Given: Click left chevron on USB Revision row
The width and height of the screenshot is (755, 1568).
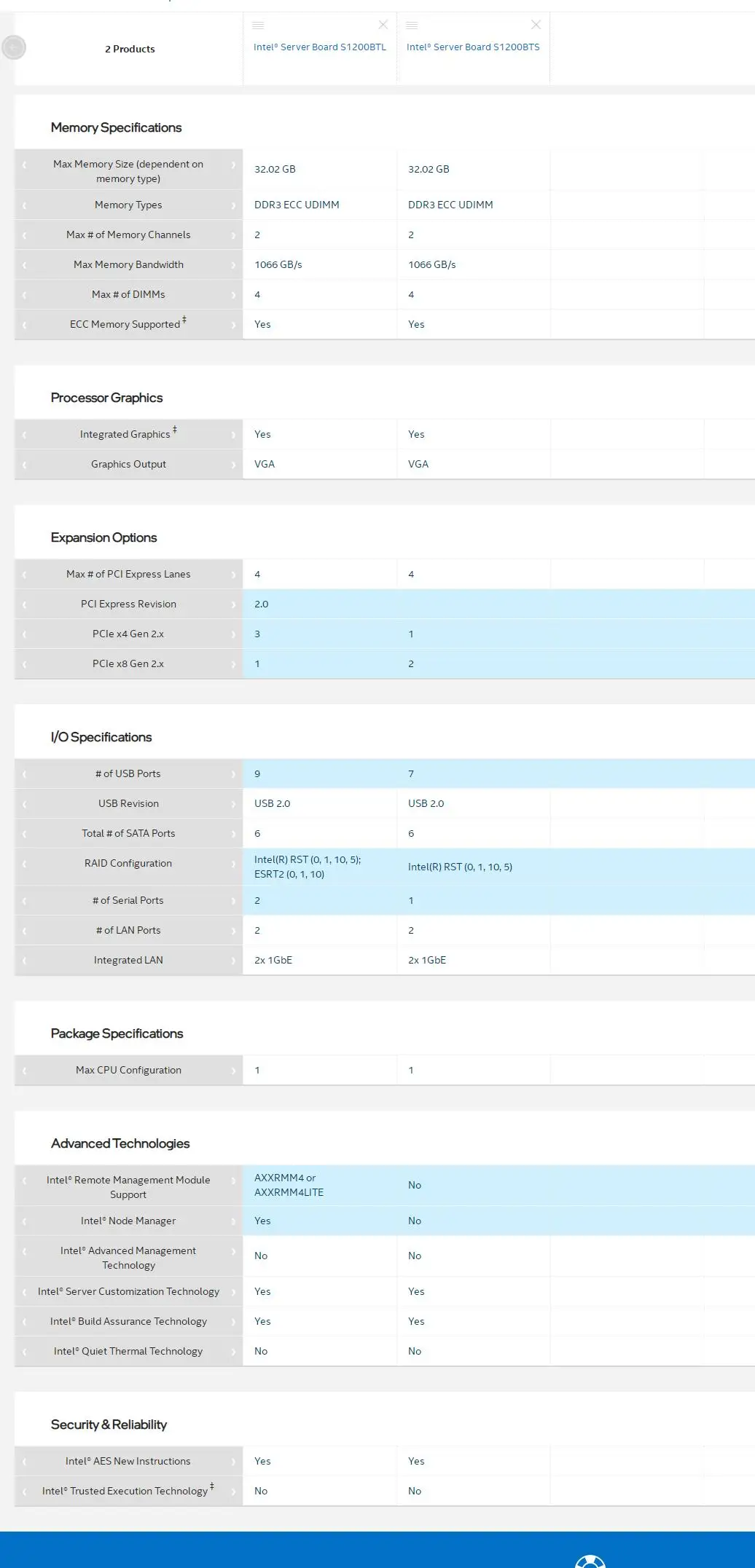Looking at the screenshot, I should tap(24, 804).
